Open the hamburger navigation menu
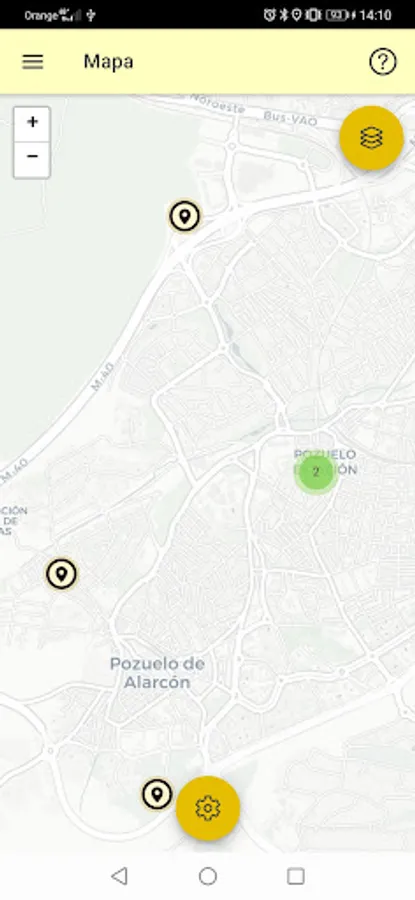Screen dimensions: 415x900 click(33, 61)
